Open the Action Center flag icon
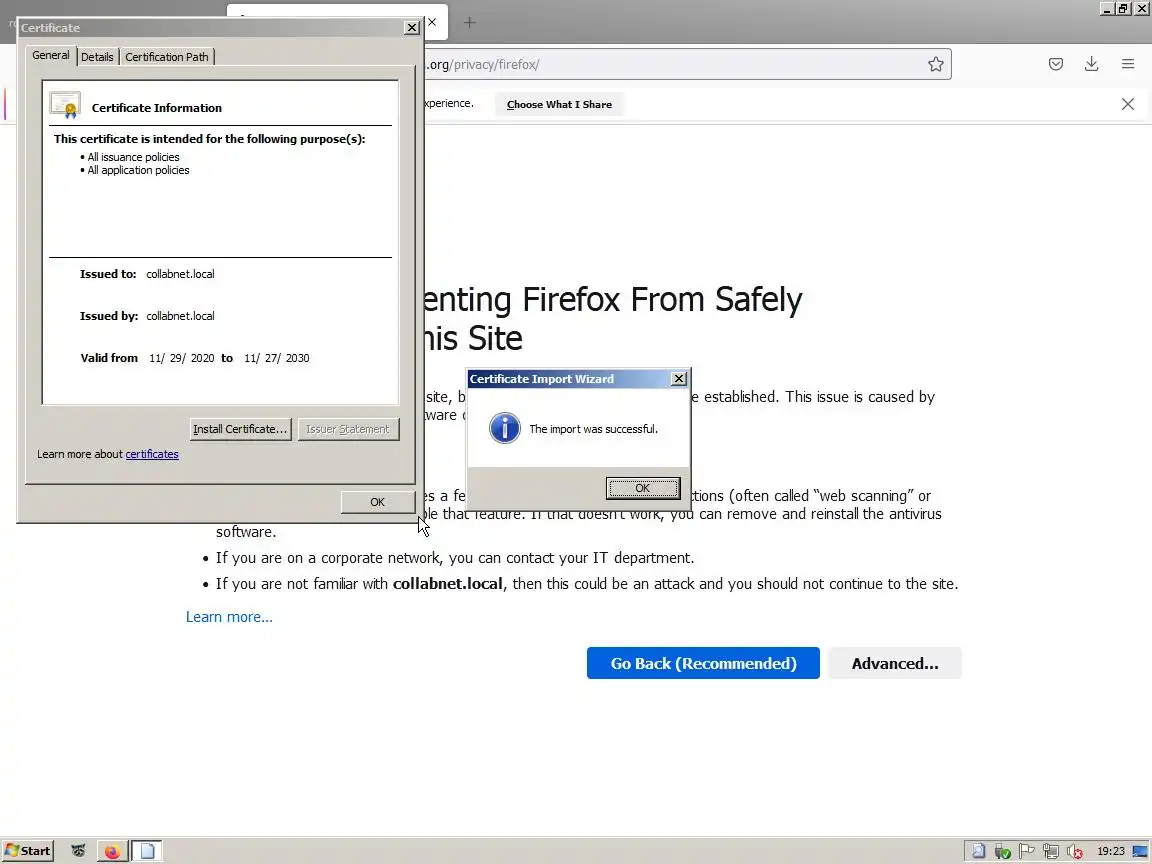Image resolution: width=1152 pixels, height=864 pixels. (x=1026, y=851)
